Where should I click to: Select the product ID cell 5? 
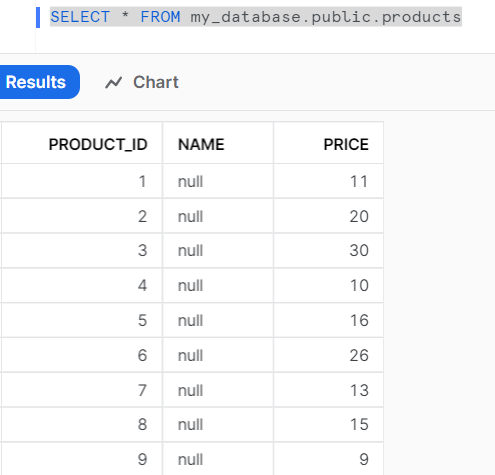(82, 320)
